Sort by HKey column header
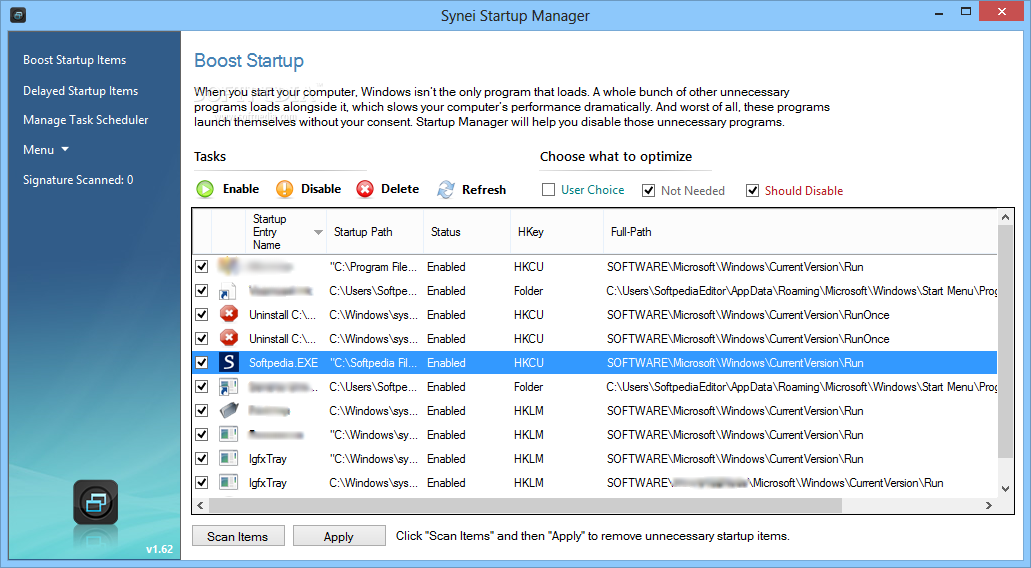This screenshot has width=1031, height=568. coord(557,231)
